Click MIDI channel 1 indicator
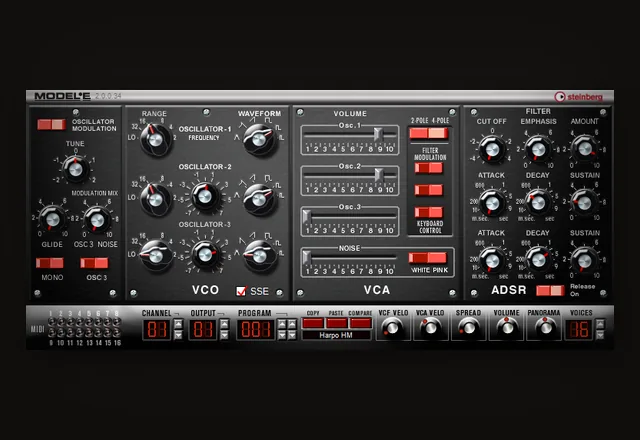The width and height of the screenshot is (640, 440). (51, 322)
